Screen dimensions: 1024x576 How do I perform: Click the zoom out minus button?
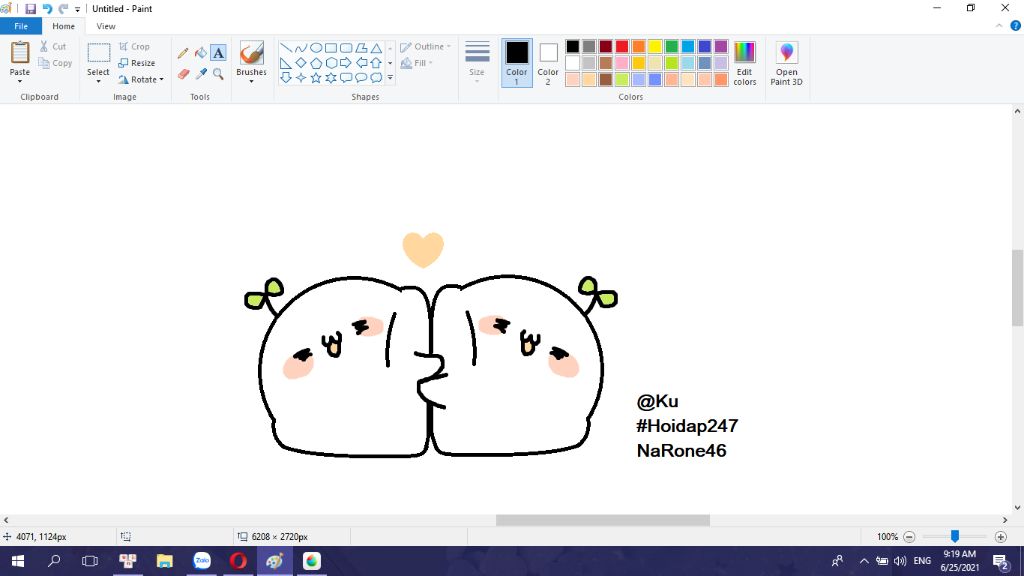(909, 537)
